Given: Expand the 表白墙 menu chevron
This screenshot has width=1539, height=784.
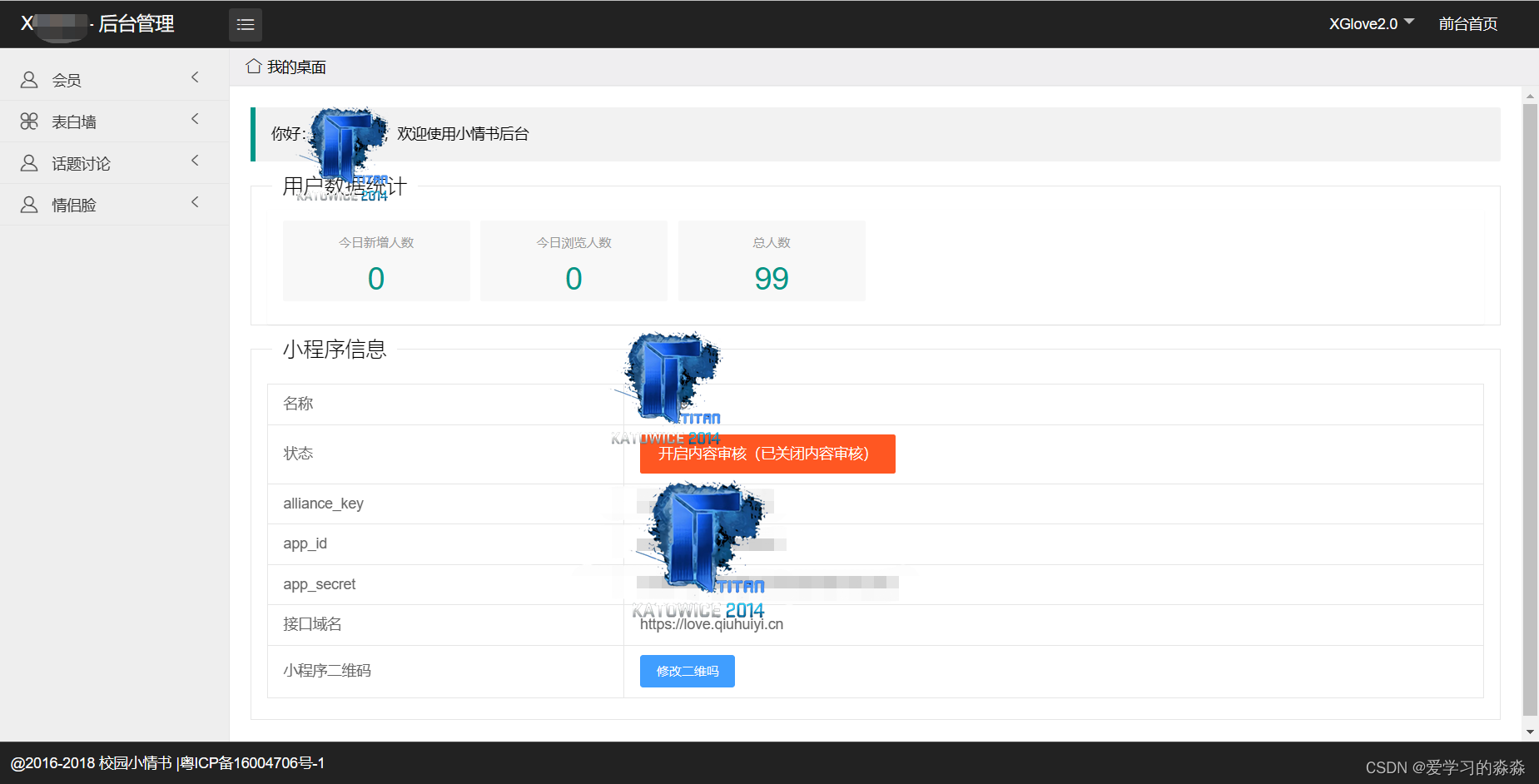Looking at the screenshot, I should click(196, 119).
